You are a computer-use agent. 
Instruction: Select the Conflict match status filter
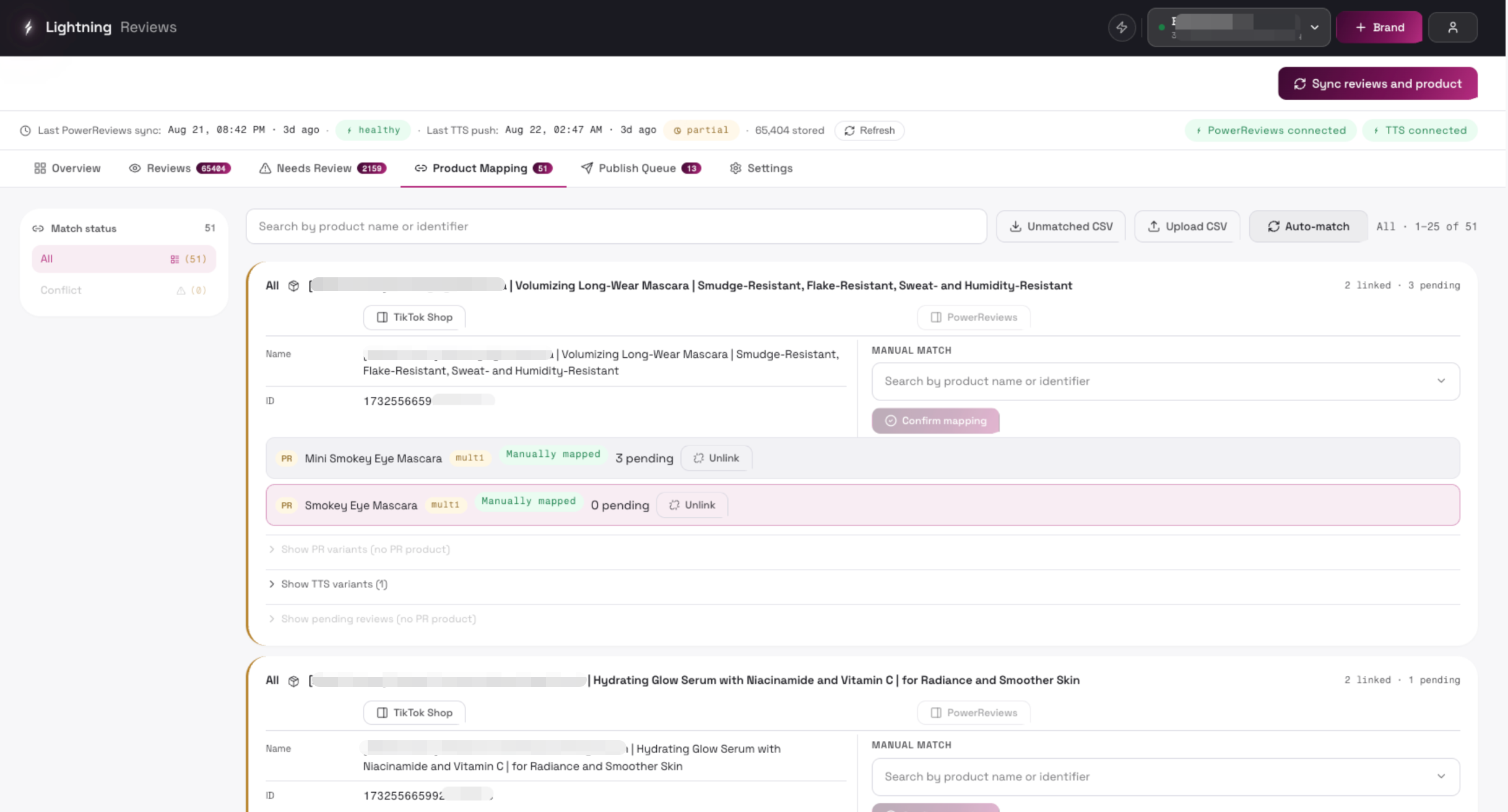(x=124, y=290)
